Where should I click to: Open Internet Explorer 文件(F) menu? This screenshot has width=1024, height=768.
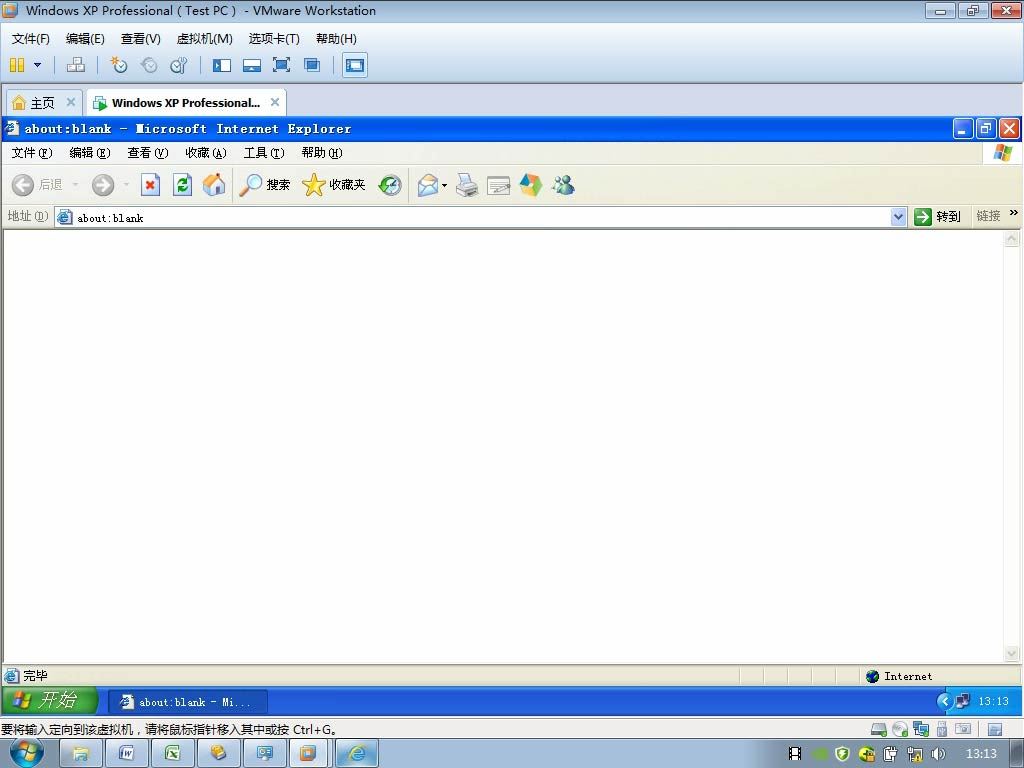tap(32, 153)
